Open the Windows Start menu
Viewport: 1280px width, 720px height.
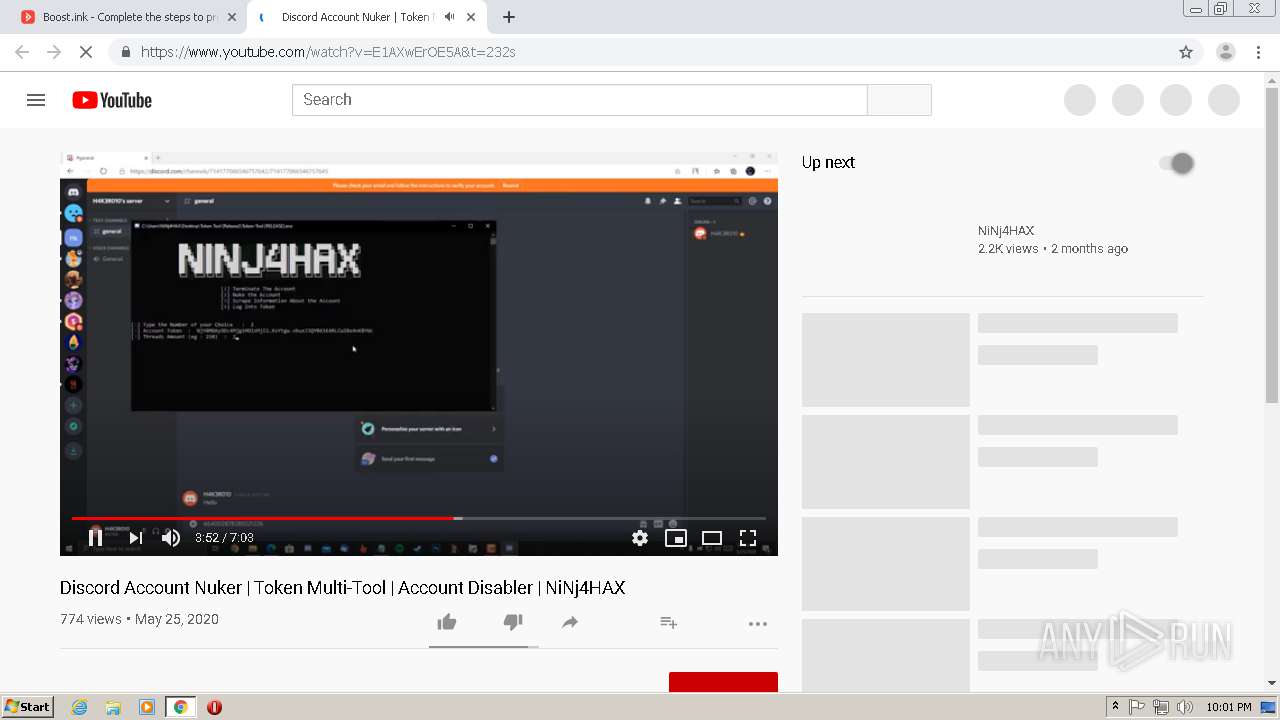tap(28, 707)
